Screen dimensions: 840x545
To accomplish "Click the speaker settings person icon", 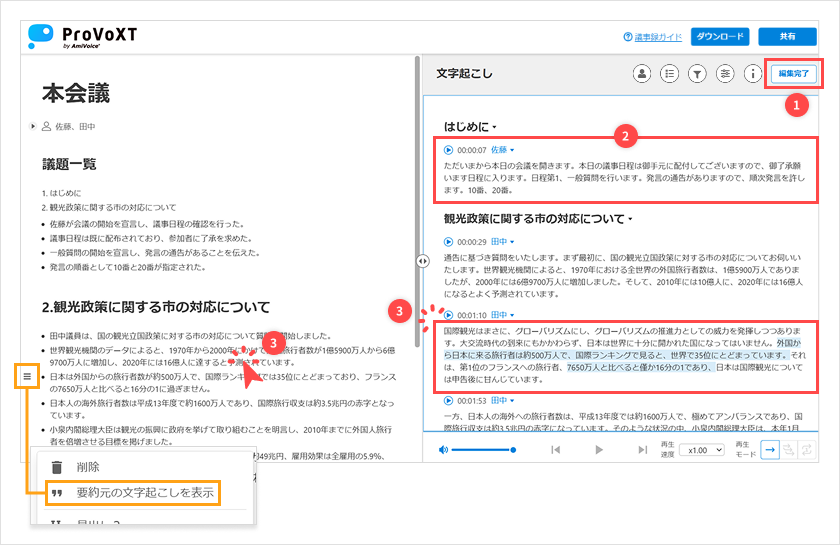I will pyautogui.click(x=643, y=73).
